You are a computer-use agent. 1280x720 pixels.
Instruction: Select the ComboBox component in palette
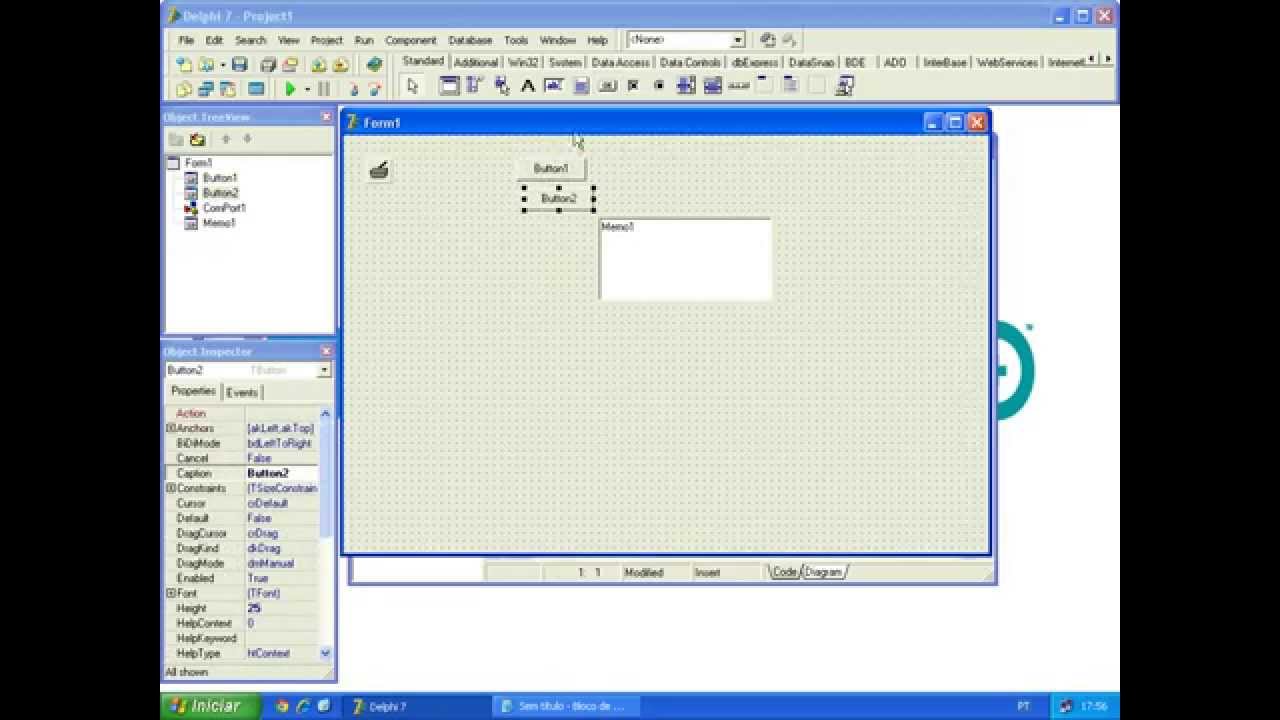click(712, 86)
